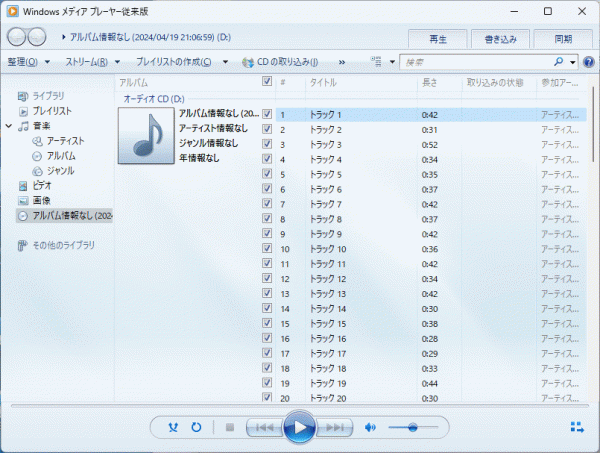Go to previous track
The width and height of the screenshot is (600, 453).
point(265,427)
